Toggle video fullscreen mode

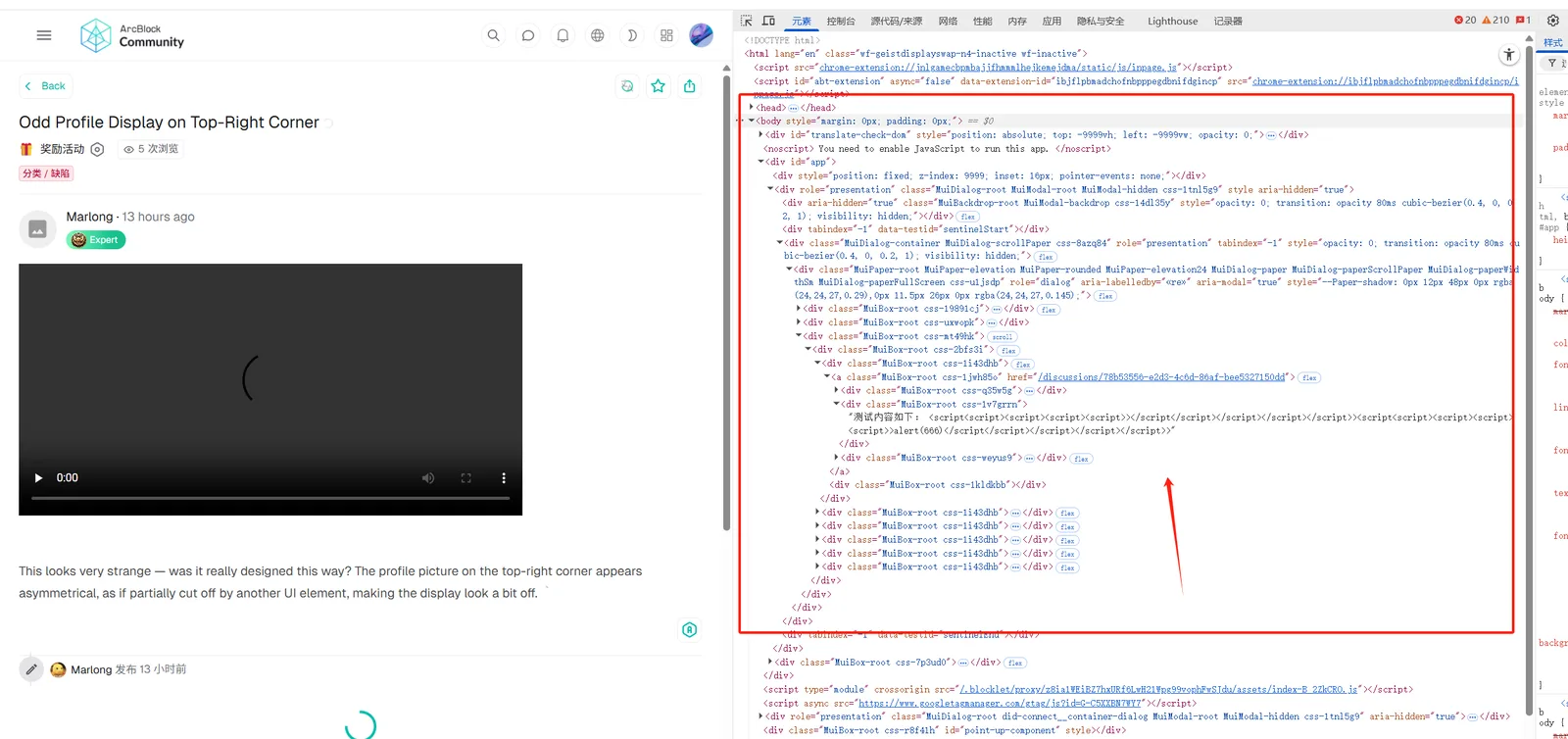[466, 478]
